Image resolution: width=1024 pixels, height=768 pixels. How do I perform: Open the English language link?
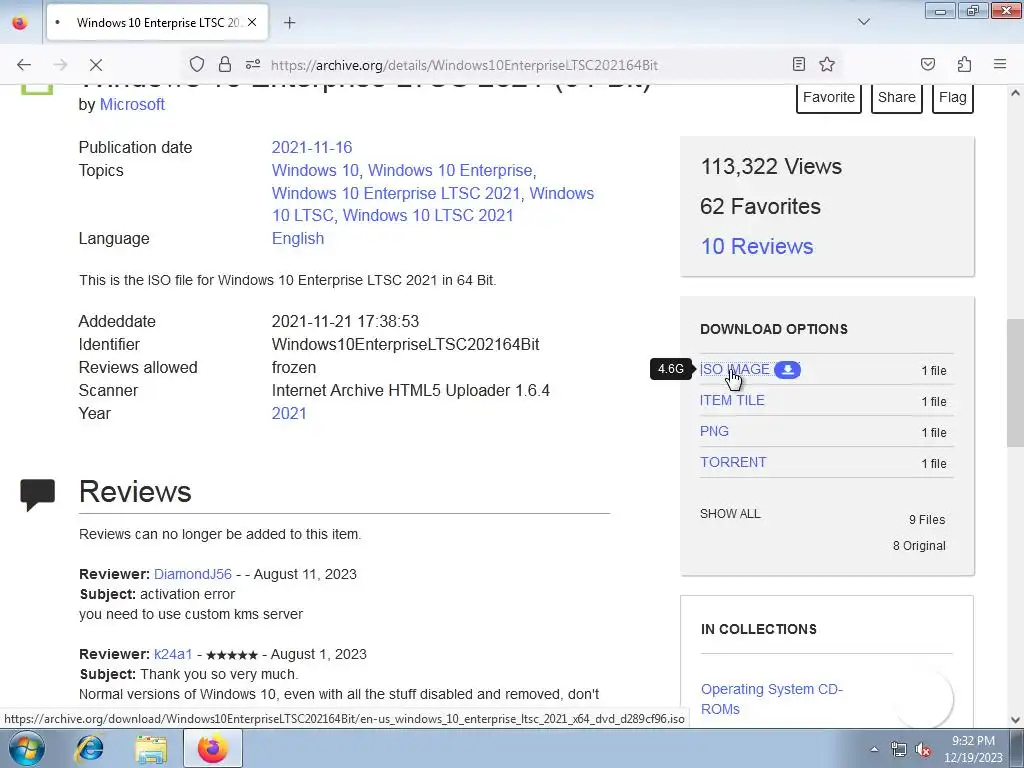pos(298,238)
